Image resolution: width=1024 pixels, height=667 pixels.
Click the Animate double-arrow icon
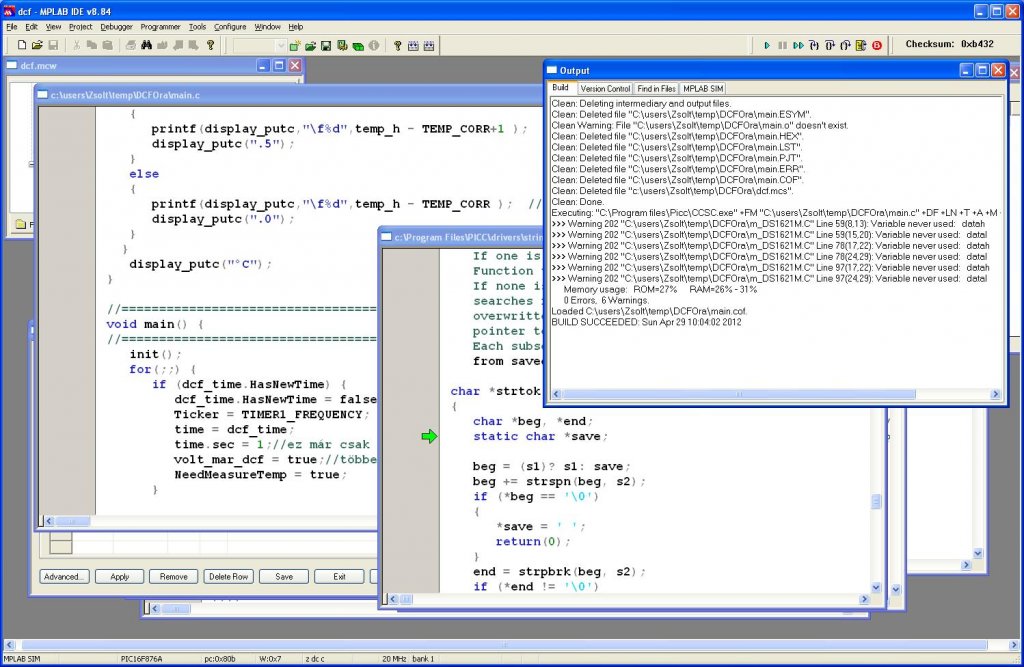pyautogui.click(x=798, y=45)
